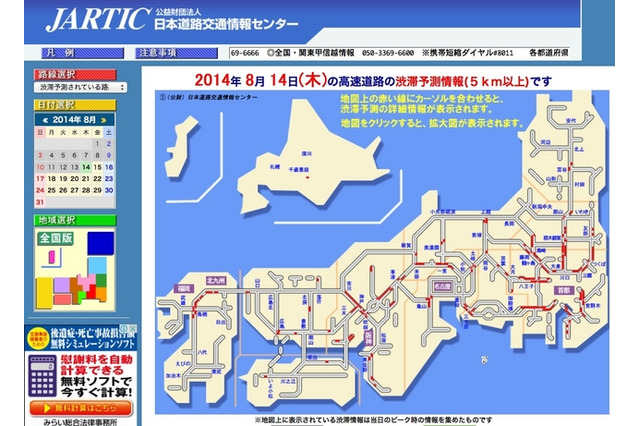Screen dimensions: 640x426
Task: Select date 24 in the calendar
Action: (40, 190)
